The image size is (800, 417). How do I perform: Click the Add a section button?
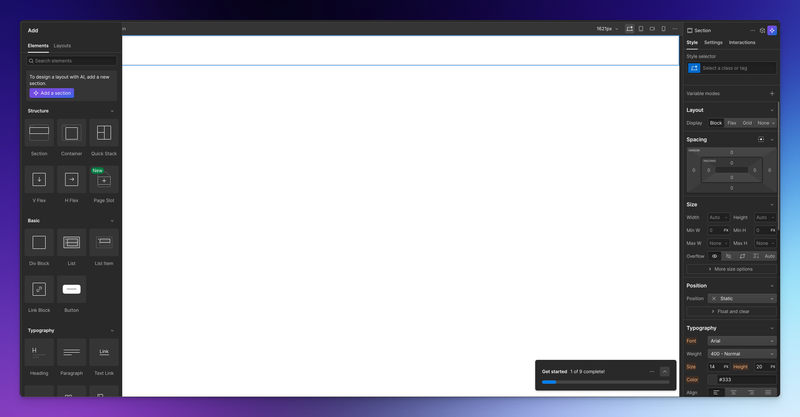pos(52,93)
